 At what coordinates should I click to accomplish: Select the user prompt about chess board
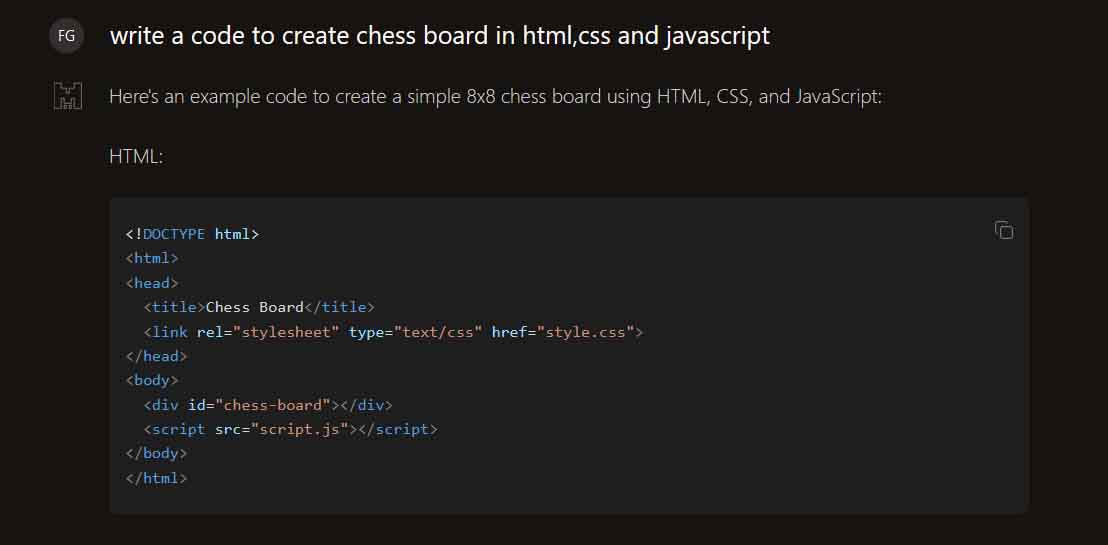tap(440, 35)
